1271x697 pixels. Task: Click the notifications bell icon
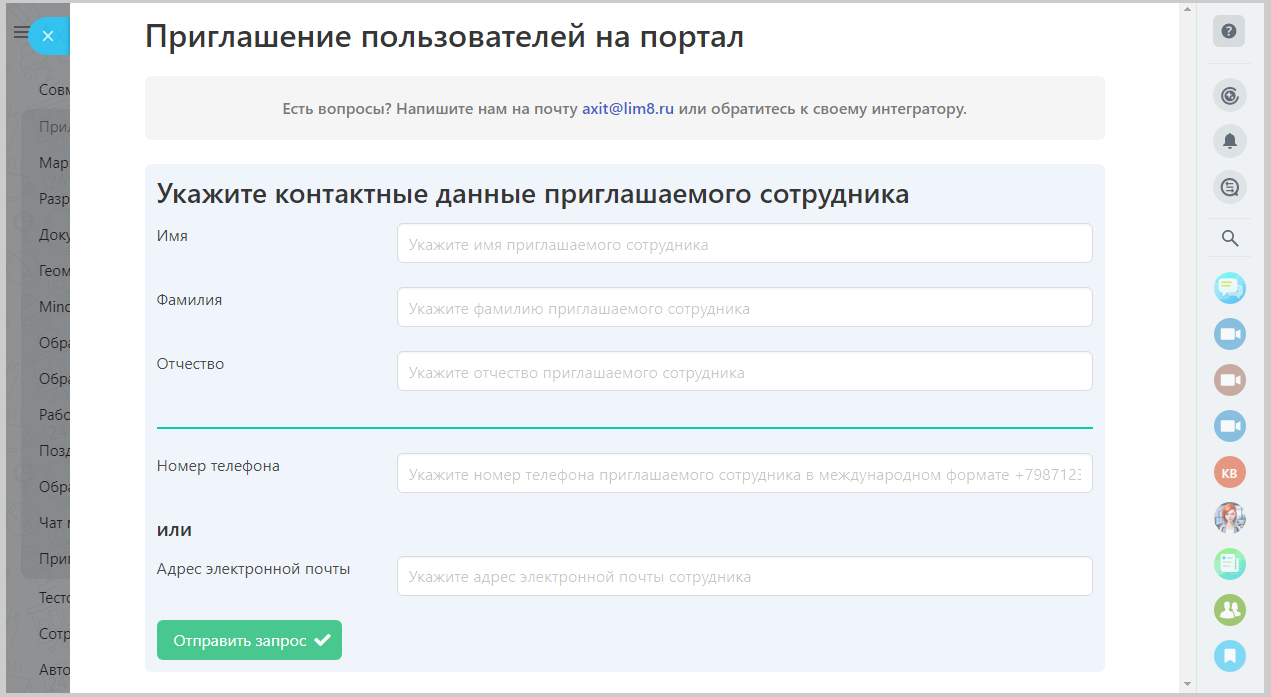tap(1229, 141)
